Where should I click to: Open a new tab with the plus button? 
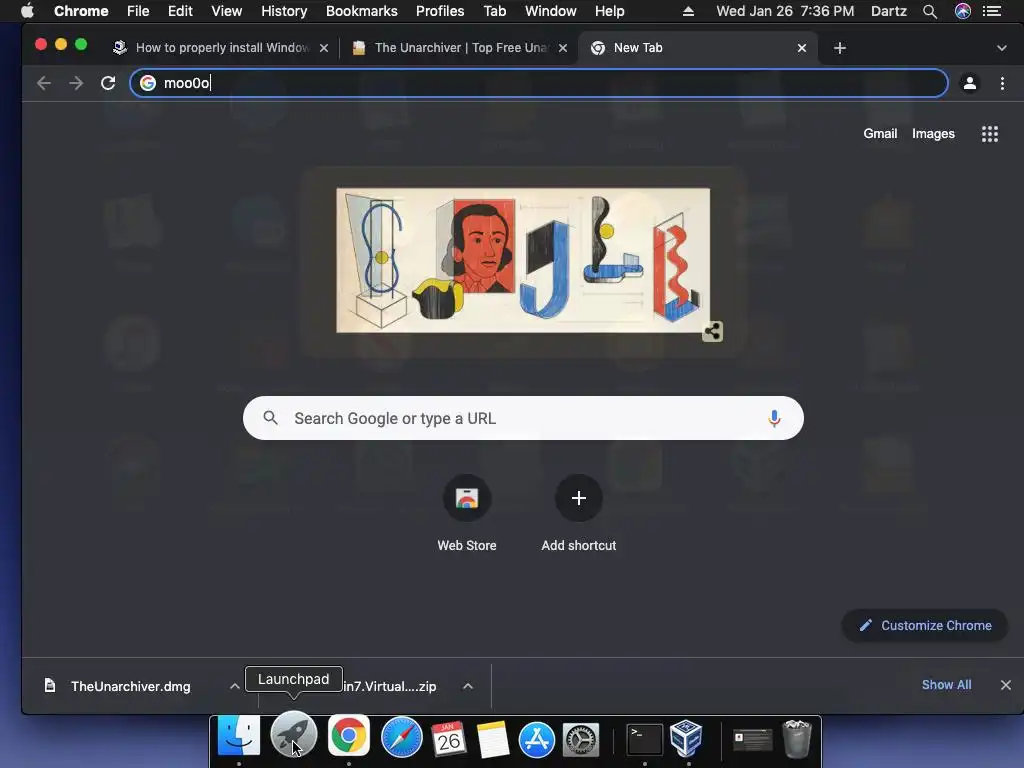click(x=840, y=48)
